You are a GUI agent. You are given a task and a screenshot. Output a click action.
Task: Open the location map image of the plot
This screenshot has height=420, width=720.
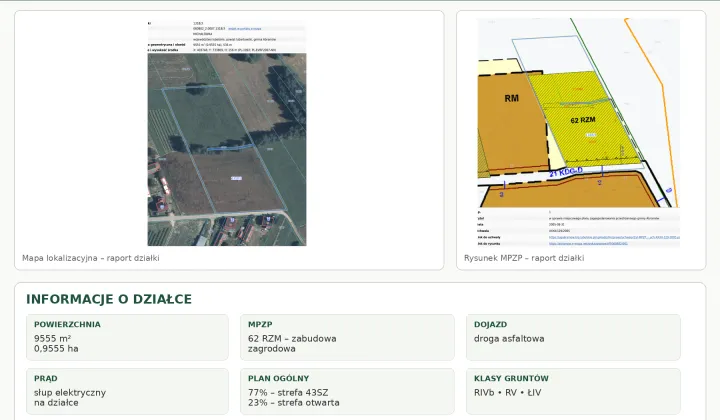click(227, 133)
